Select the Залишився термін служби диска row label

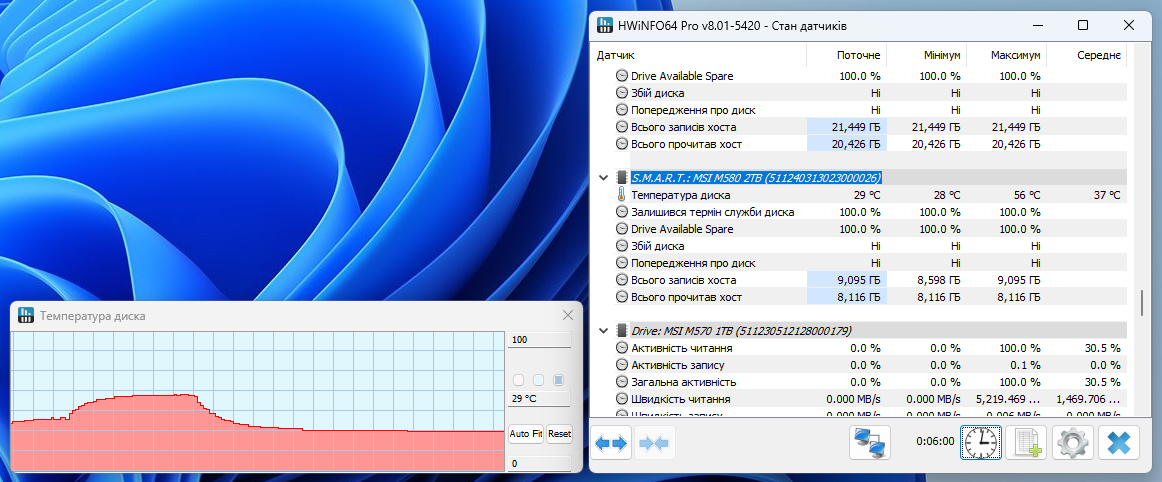tap(712, 212)
